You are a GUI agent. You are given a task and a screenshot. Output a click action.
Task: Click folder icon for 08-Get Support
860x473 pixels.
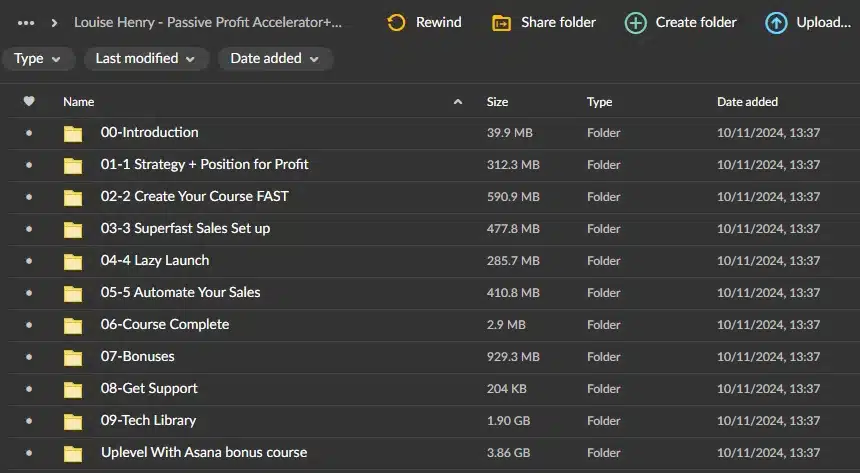[73, 389]
